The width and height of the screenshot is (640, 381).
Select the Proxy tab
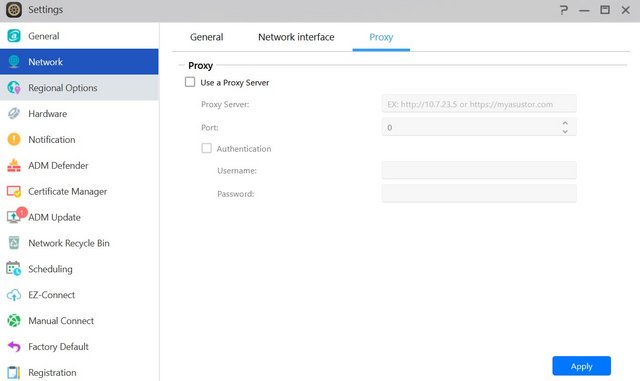point(381,37)
